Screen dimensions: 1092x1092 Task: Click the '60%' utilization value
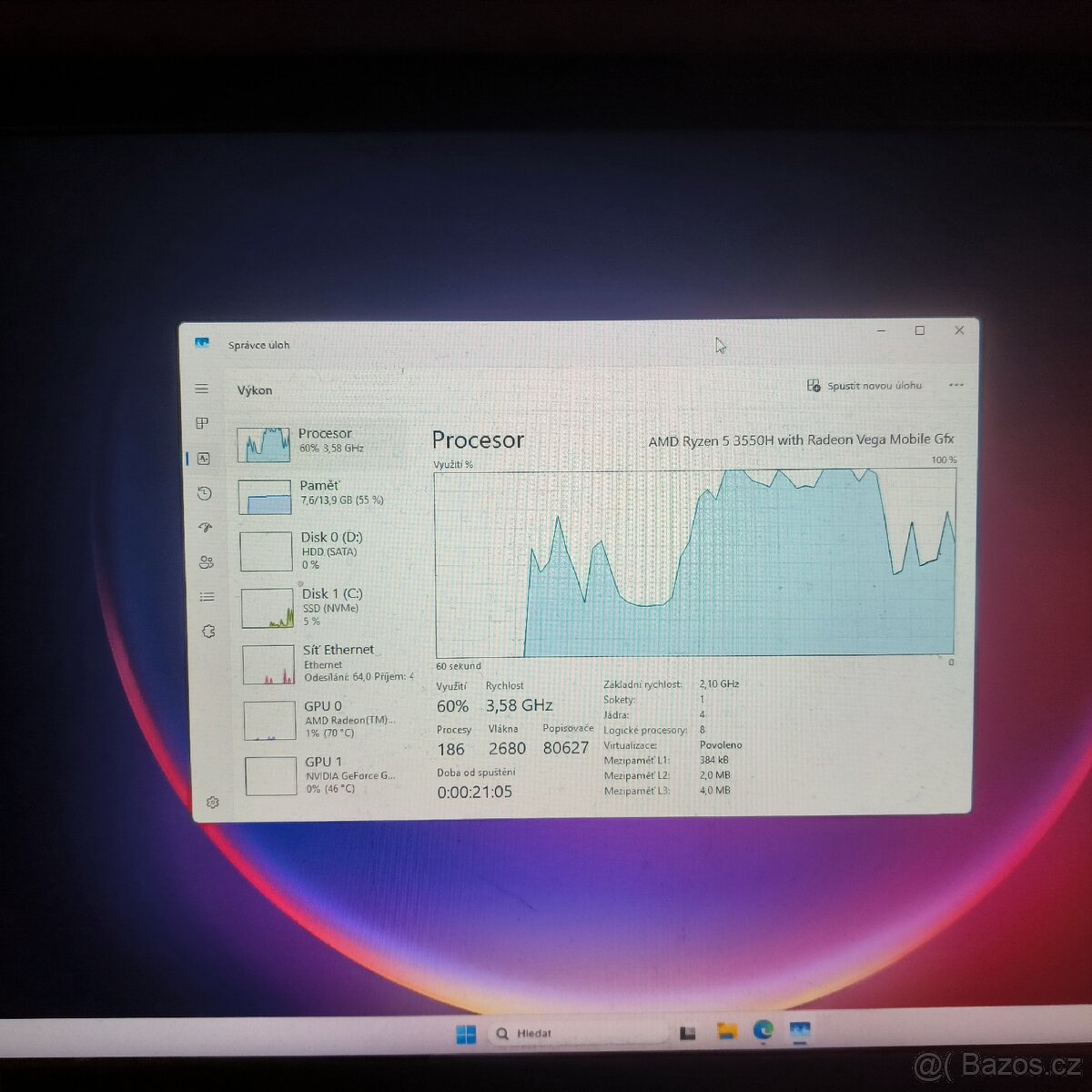(x=452, y=706)
